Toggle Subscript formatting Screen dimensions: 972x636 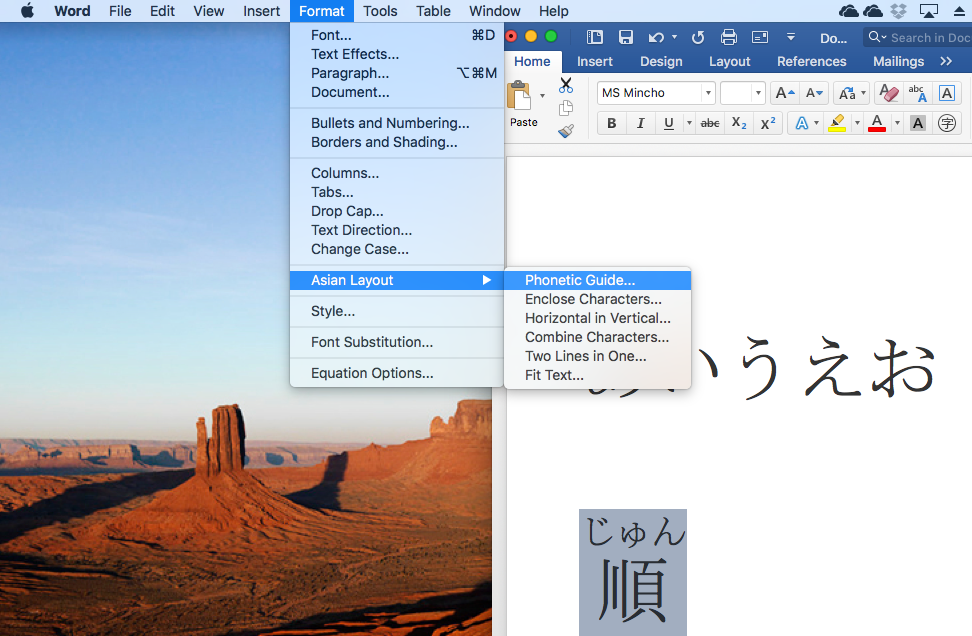pyautogui.click(x=739, y=123)
